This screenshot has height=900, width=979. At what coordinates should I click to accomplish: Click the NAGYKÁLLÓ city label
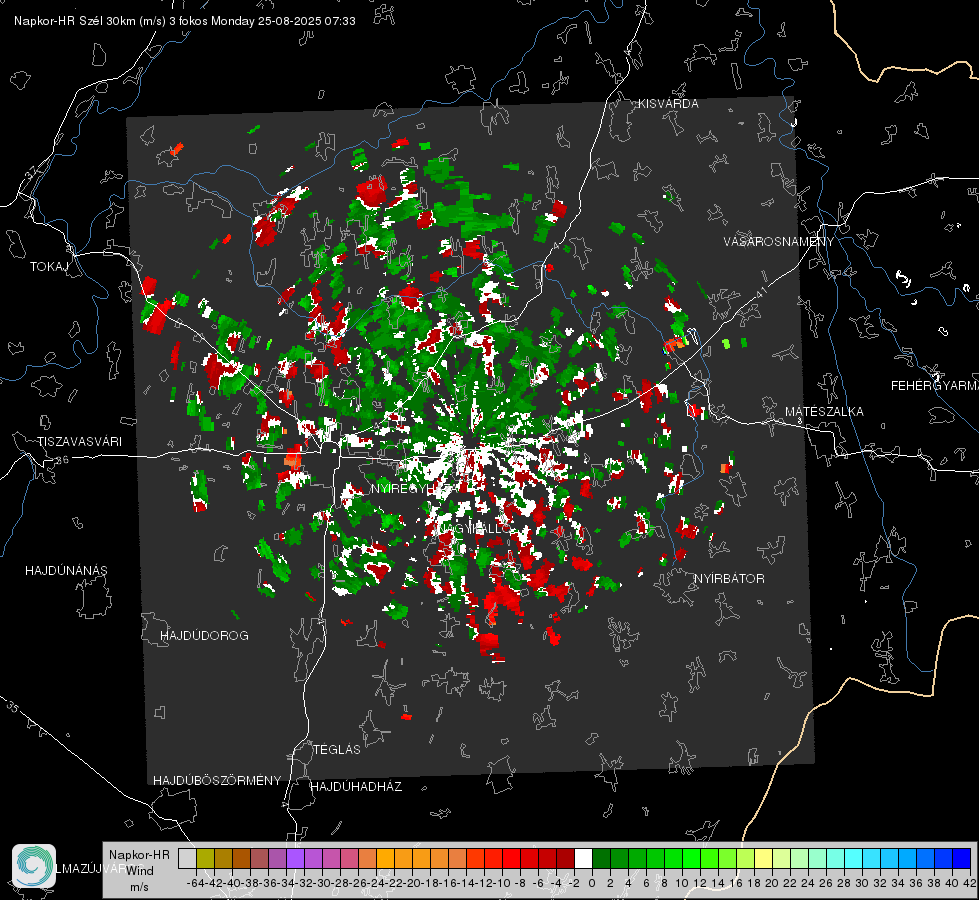pyautogui.click(x=473, y=528)
